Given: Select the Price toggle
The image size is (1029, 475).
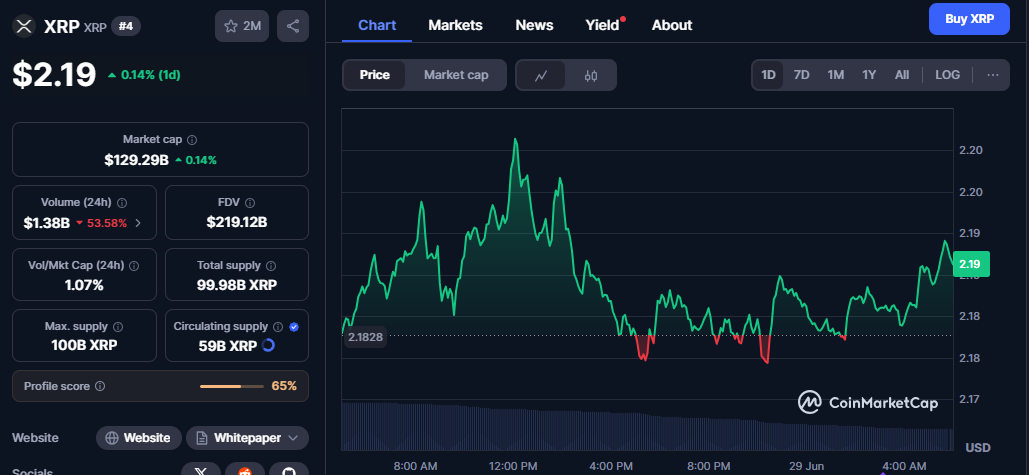Looking at the screenshot, I should click(x=375, y=75).
